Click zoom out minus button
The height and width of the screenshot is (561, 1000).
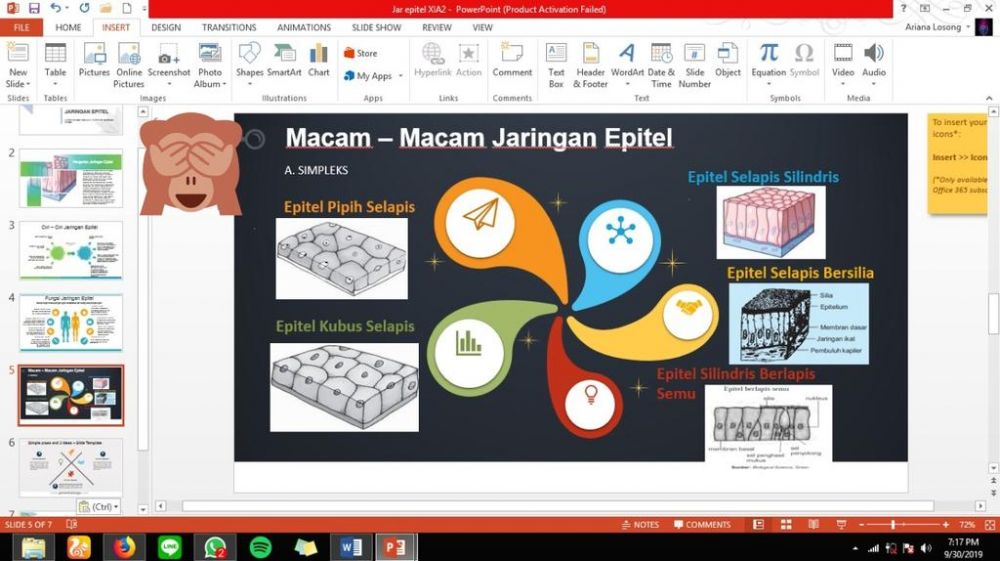click(862, 525)
